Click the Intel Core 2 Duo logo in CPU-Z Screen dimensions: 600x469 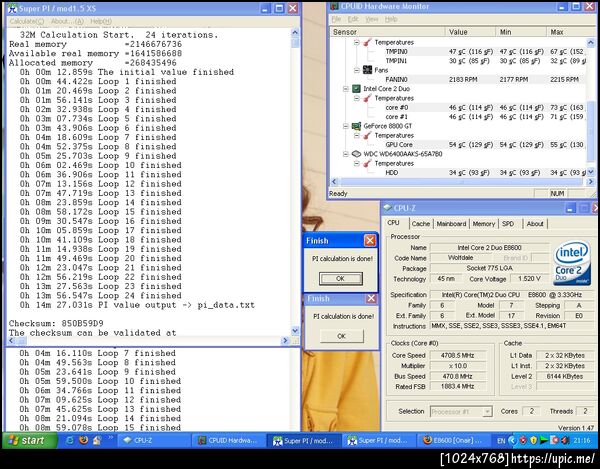tap(572, 262)
